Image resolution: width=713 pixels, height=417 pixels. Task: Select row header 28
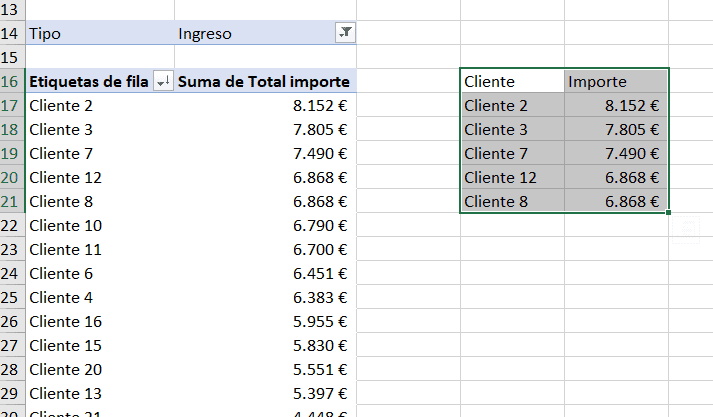pos(12,370)
